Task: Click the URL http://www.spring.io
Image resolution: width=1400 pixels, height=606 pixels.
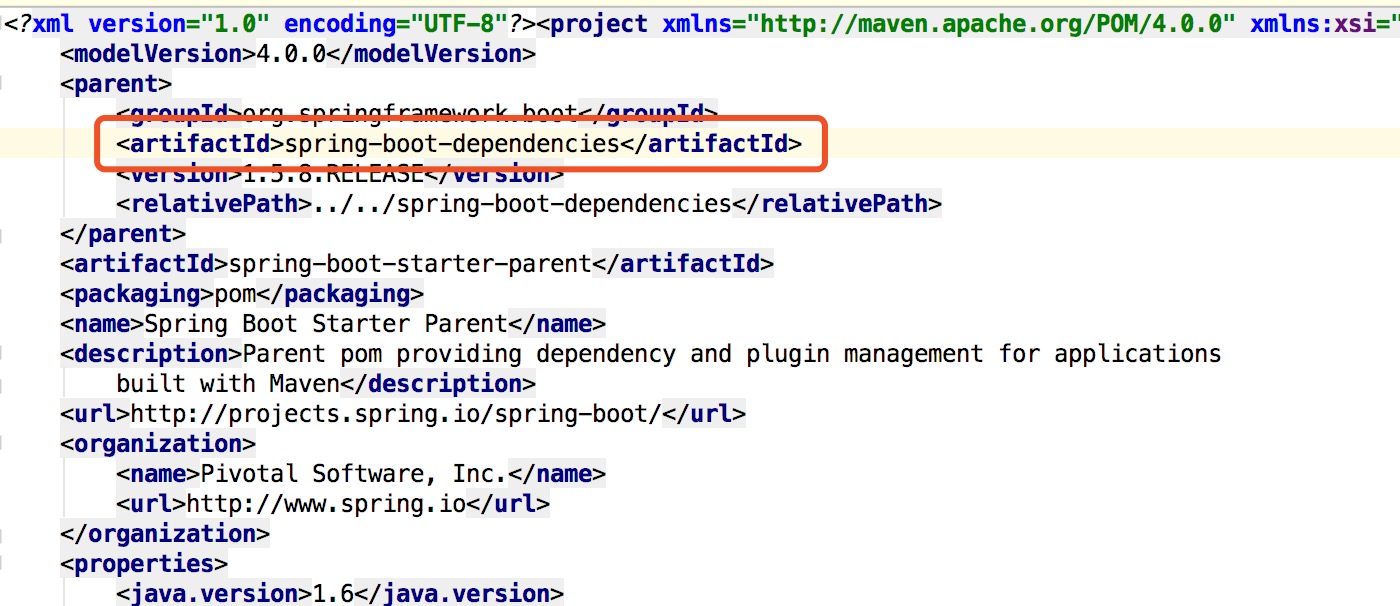Action: click(326, 504)
